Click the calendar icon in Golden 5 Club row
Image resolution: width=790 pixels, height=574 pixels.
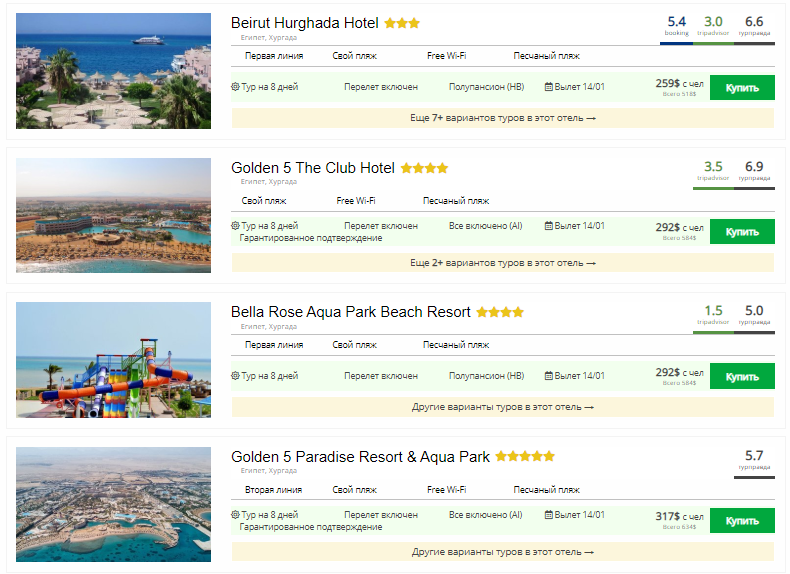[x=549, y=226]
